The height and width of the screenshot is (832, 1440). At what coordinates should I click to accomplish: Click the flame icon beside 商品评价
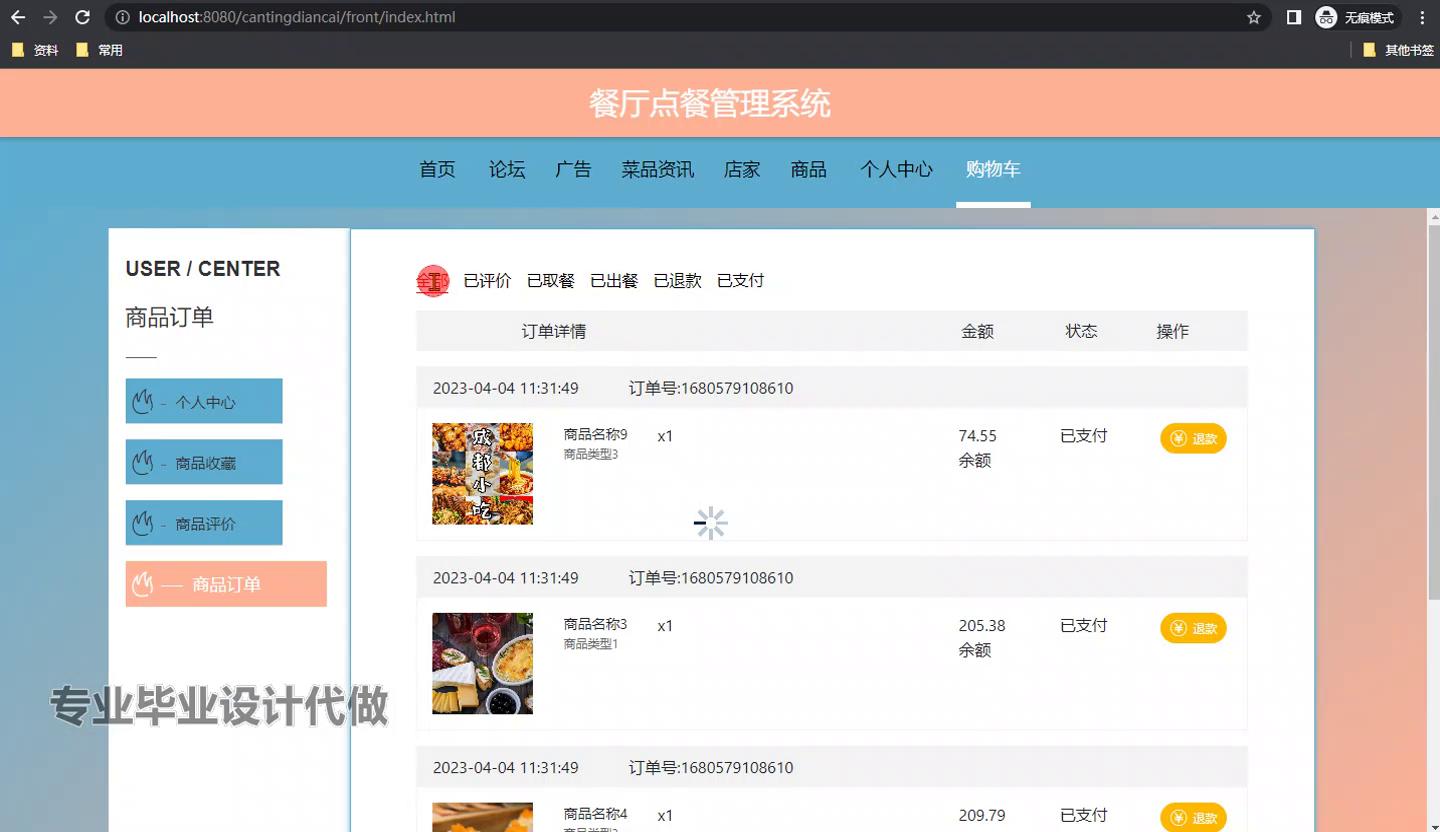pos(143,523)
